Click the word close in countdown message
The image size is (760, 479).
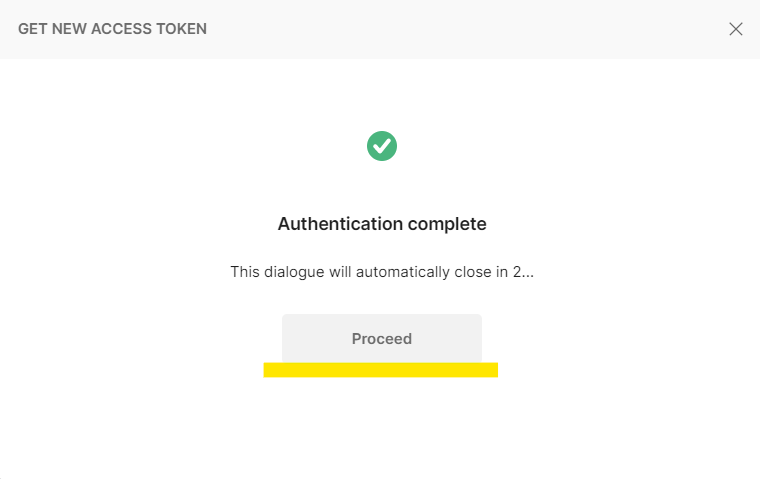[473, 272]
